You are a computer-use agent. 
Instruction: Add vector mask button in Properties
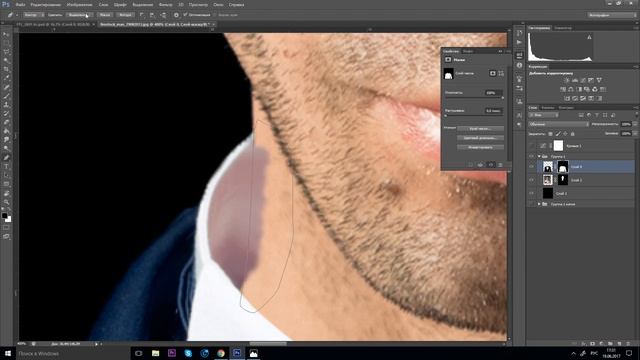(501, 73)
